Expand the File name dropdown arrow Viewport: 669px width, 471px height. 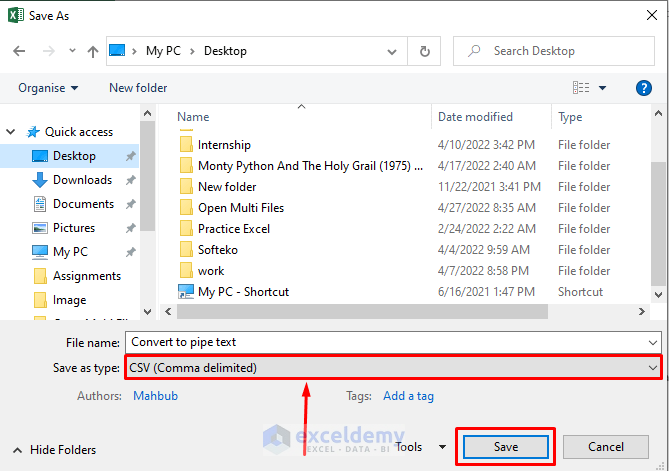coord(652,343)
